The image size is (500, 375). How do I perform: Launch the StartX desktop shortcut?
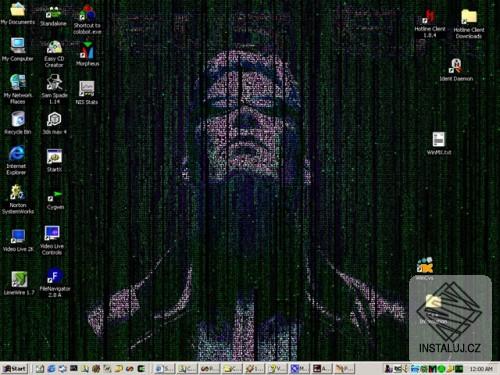click(x=54, y=161)
